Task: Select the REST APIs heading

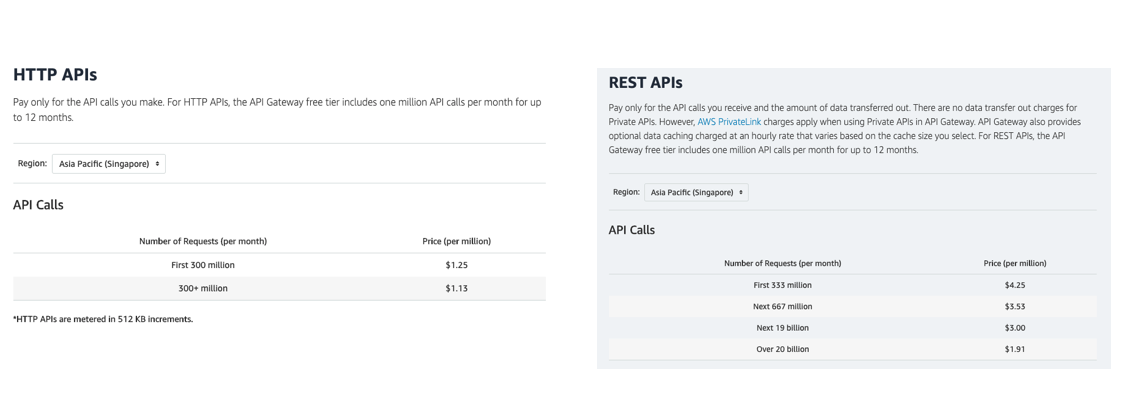Action: click(x=646, y=83)
